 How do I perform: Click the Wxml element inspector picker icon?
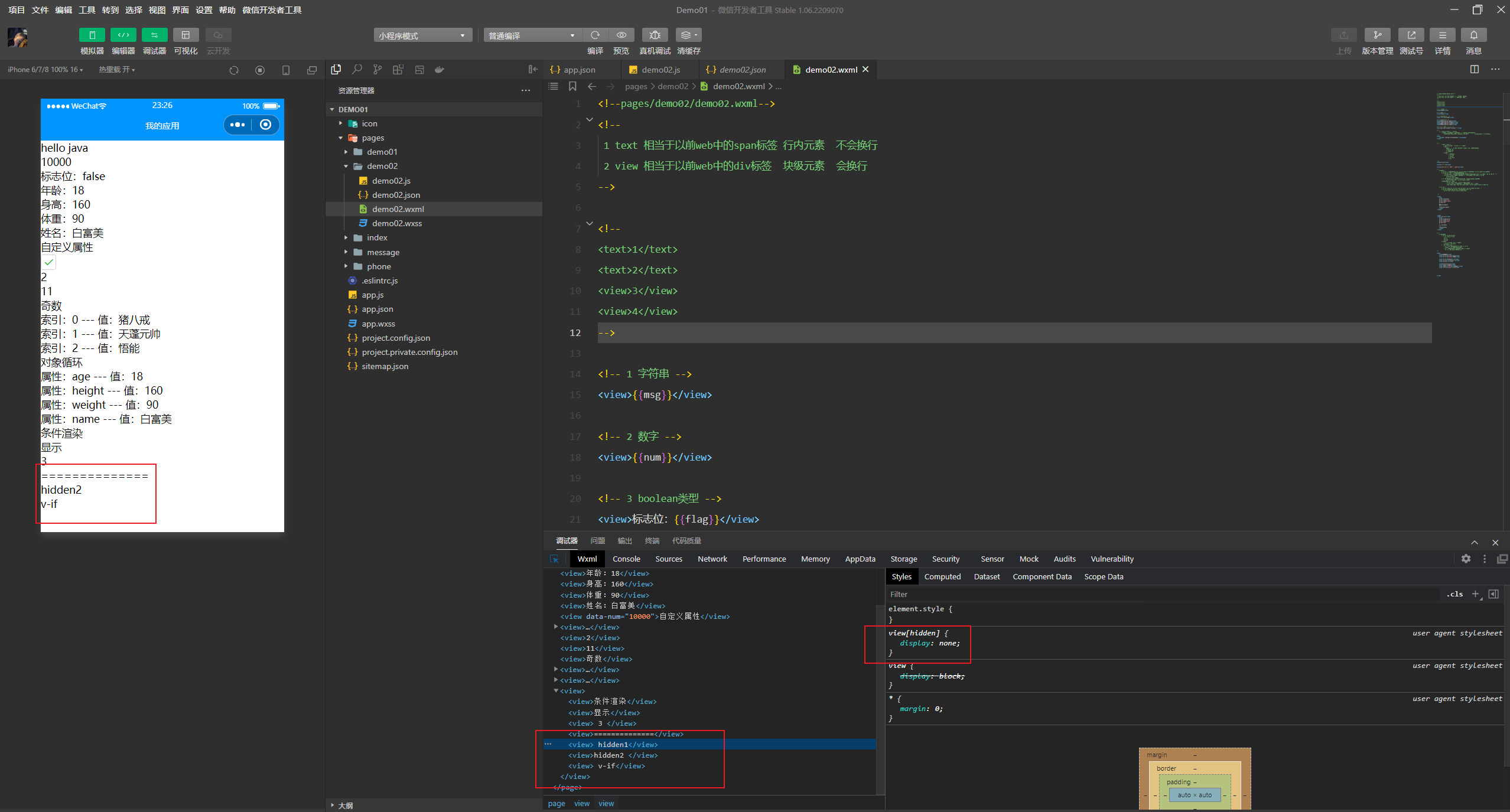click(x=555, y=559)
